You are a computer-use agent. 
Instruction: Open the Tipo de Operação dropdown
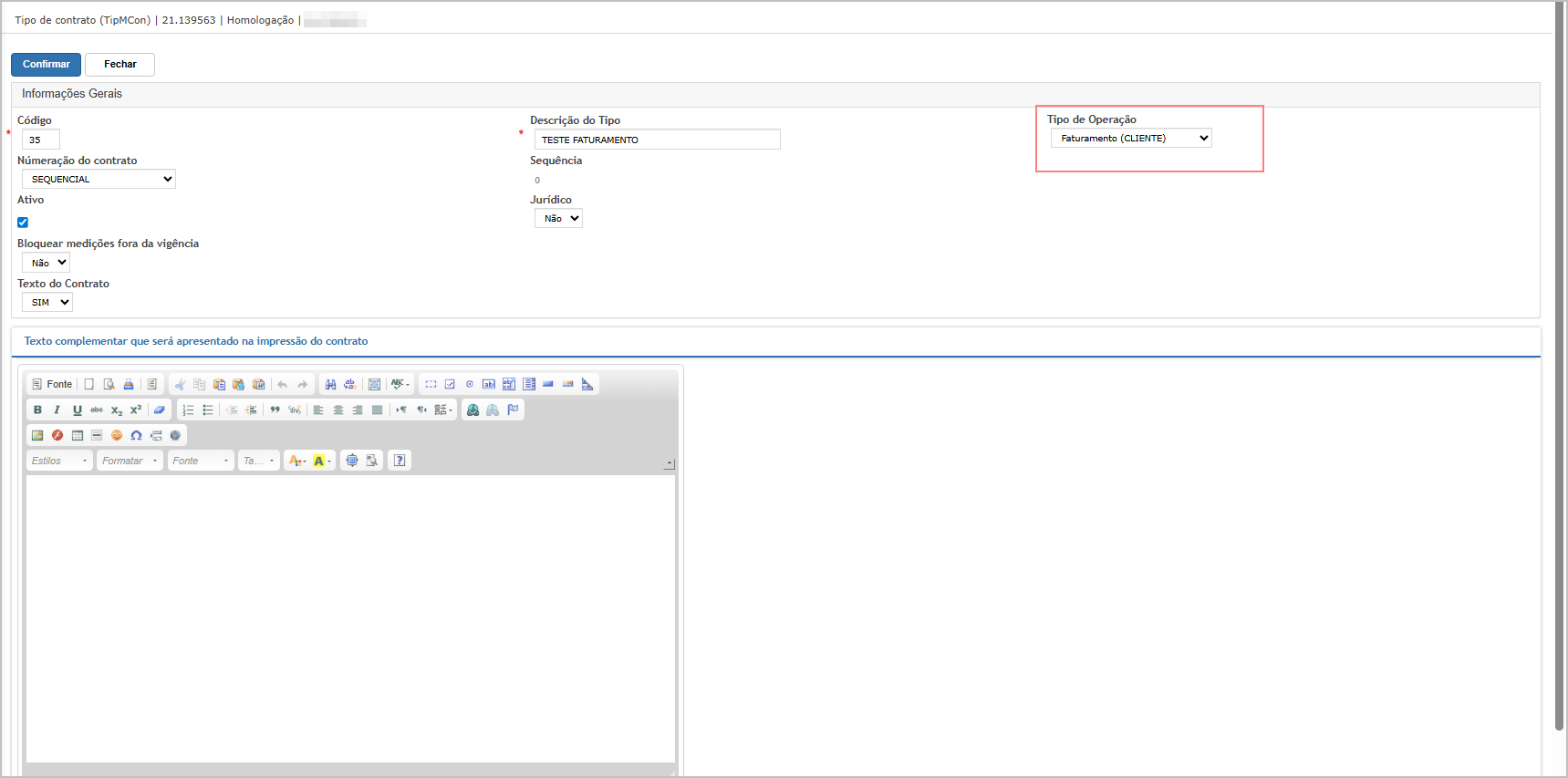[x=1131, y=138]
